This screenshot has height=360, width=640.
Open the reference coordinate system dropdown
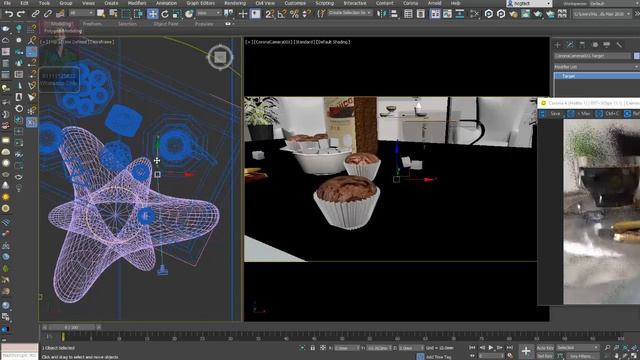tap(208, 13)
